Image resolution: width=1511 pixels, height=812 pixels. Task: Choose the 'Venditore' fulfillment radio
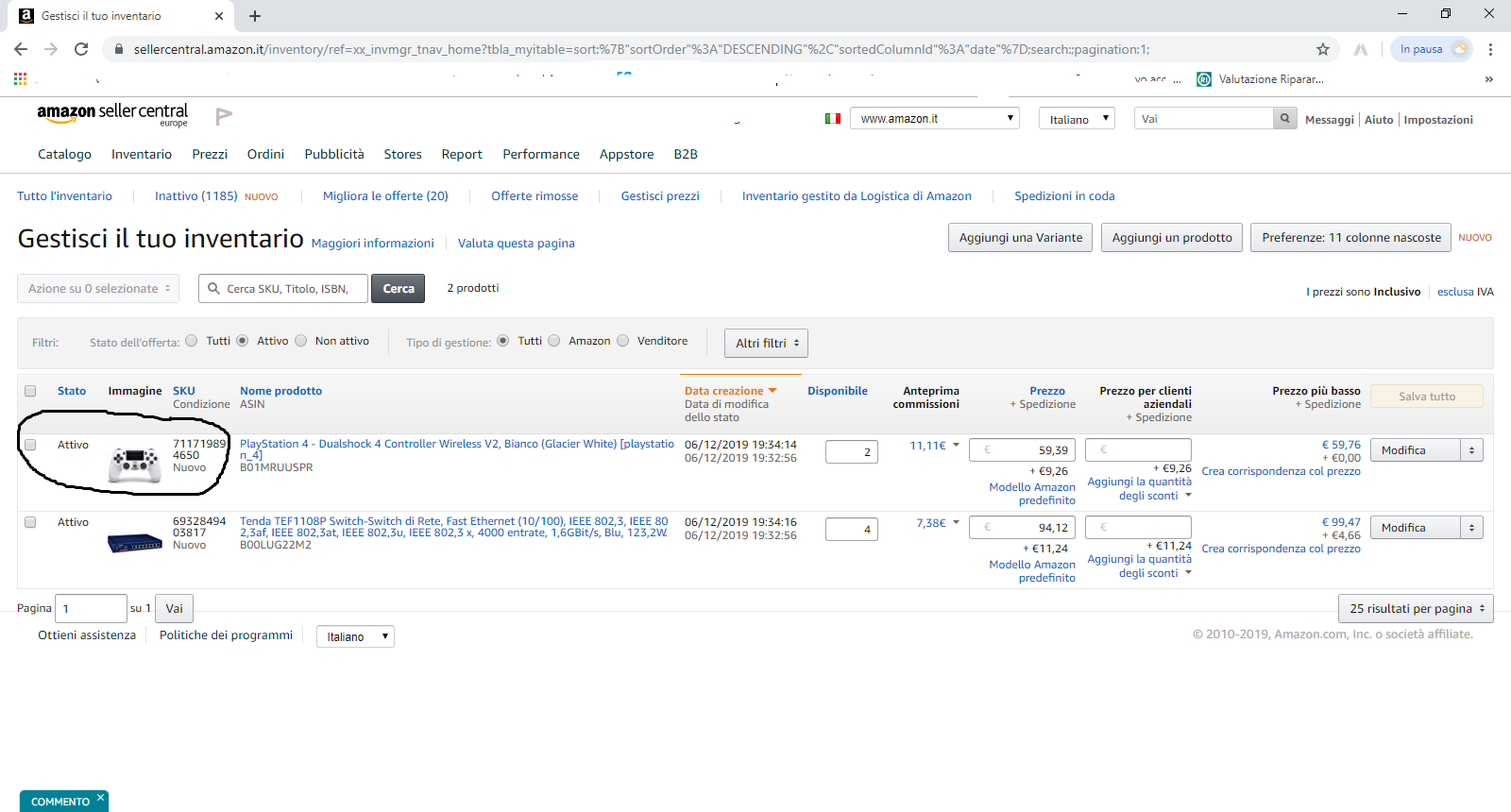pyautogui.click(x=623, y=341)
